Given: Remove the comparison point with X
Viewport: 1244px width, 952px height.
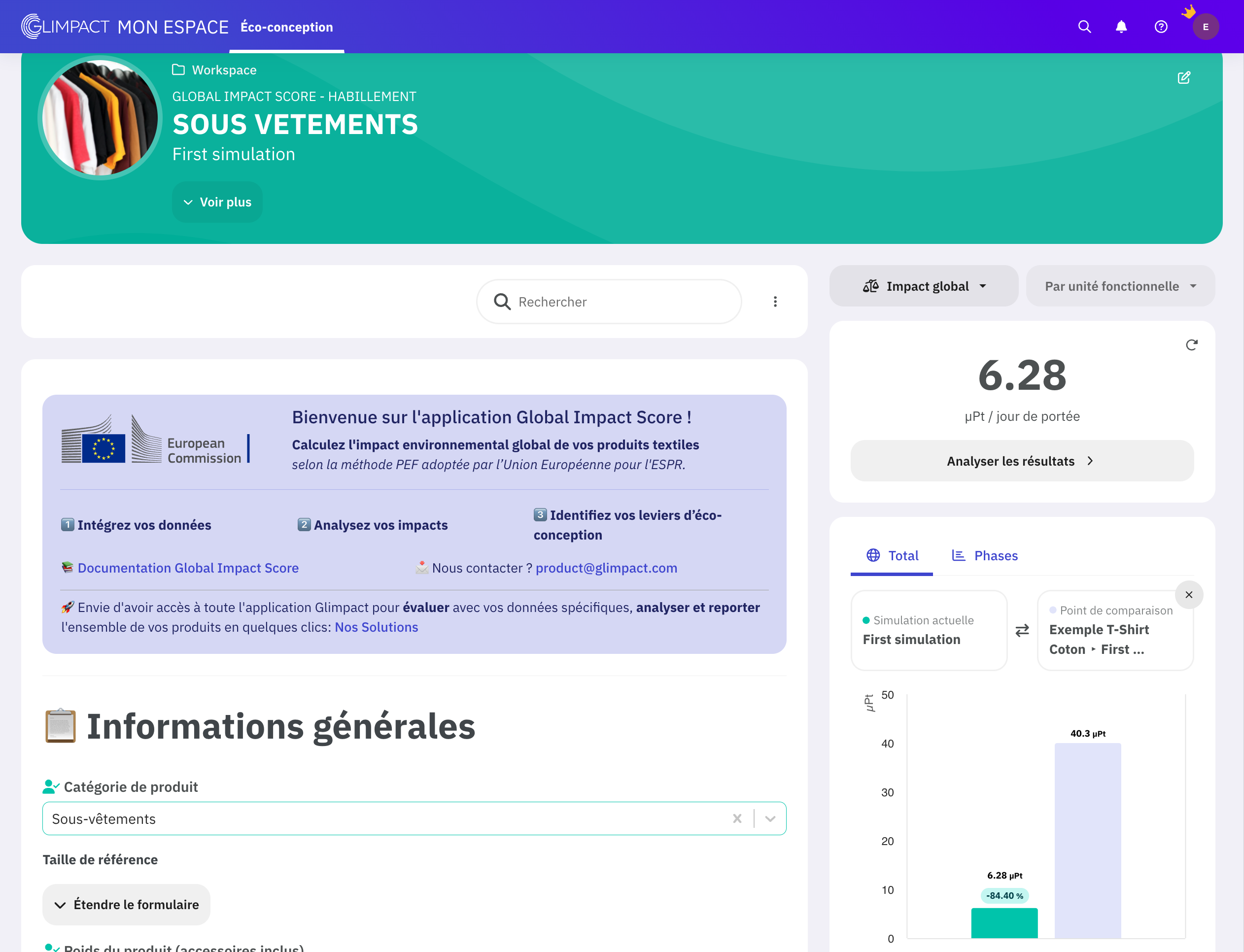Looking at the screenshot, I should (1188, 594).
